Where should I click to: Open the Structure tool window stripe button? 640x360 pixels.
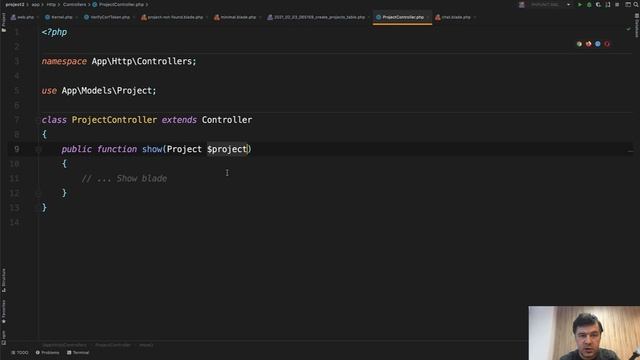click(x=4, y=280)
